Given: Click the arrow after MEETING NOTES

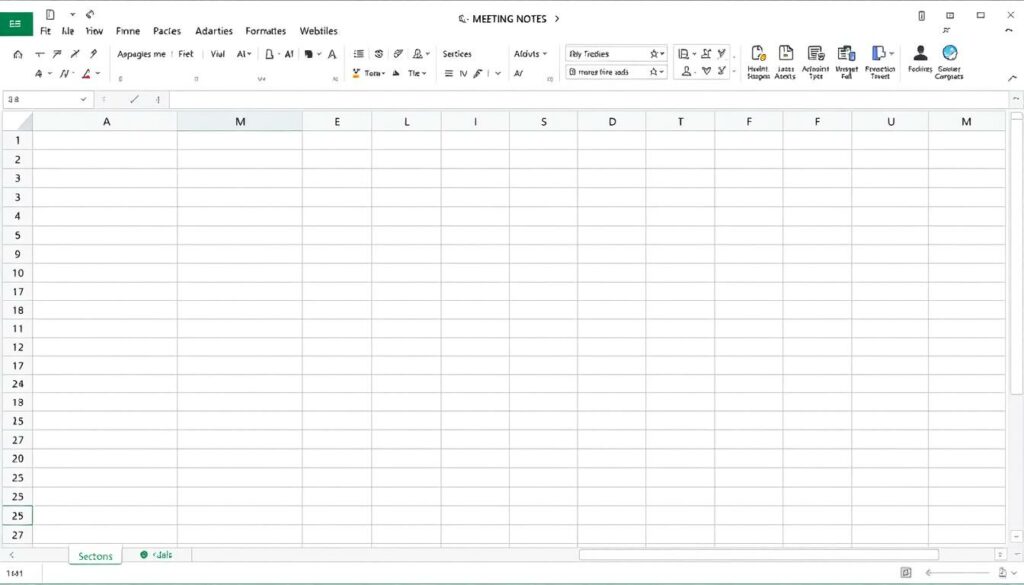Looking at the screenshot, I should (x=557, y=19).
